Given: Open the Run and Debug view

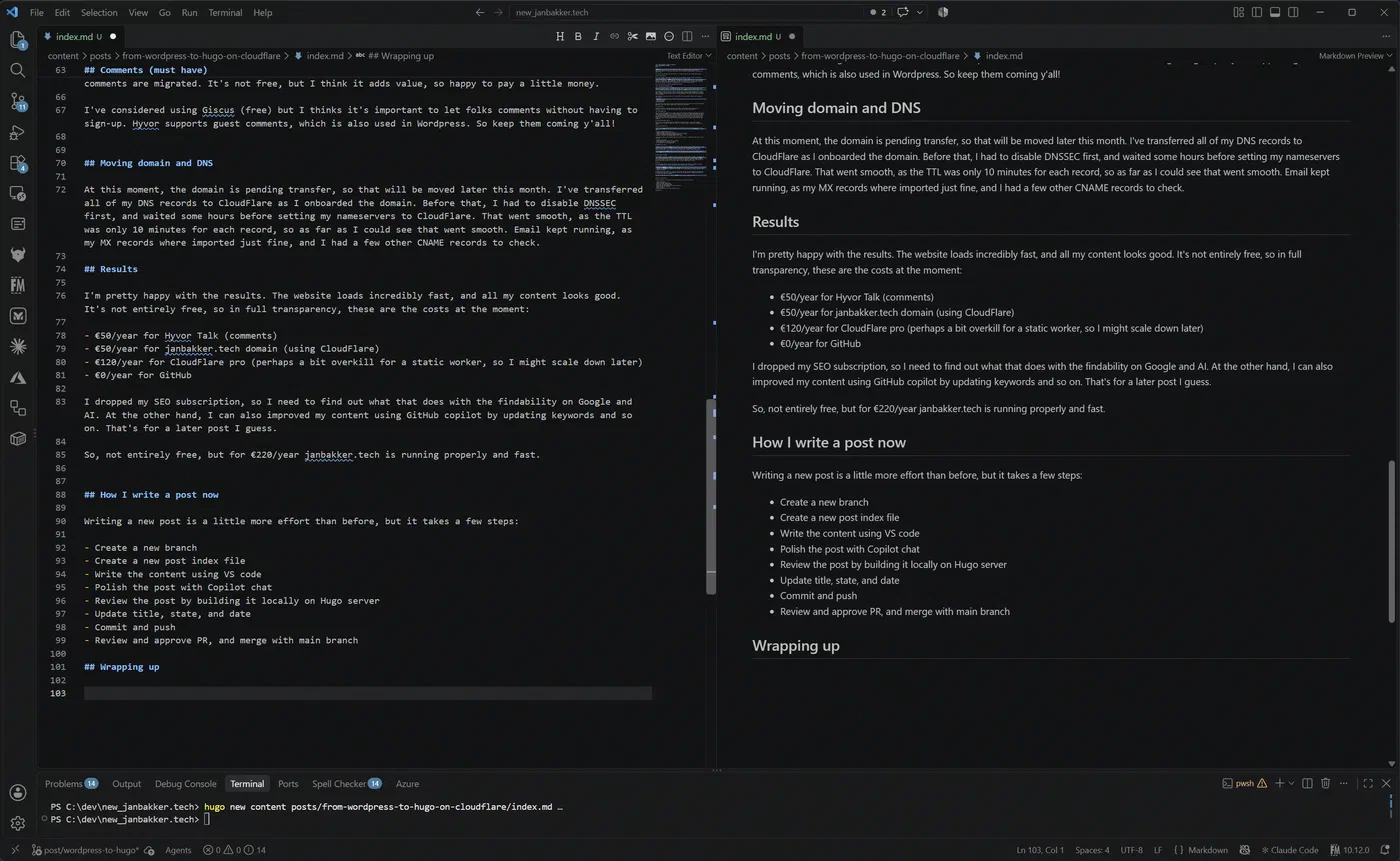Looking at the screenshot, I should 17,132.
